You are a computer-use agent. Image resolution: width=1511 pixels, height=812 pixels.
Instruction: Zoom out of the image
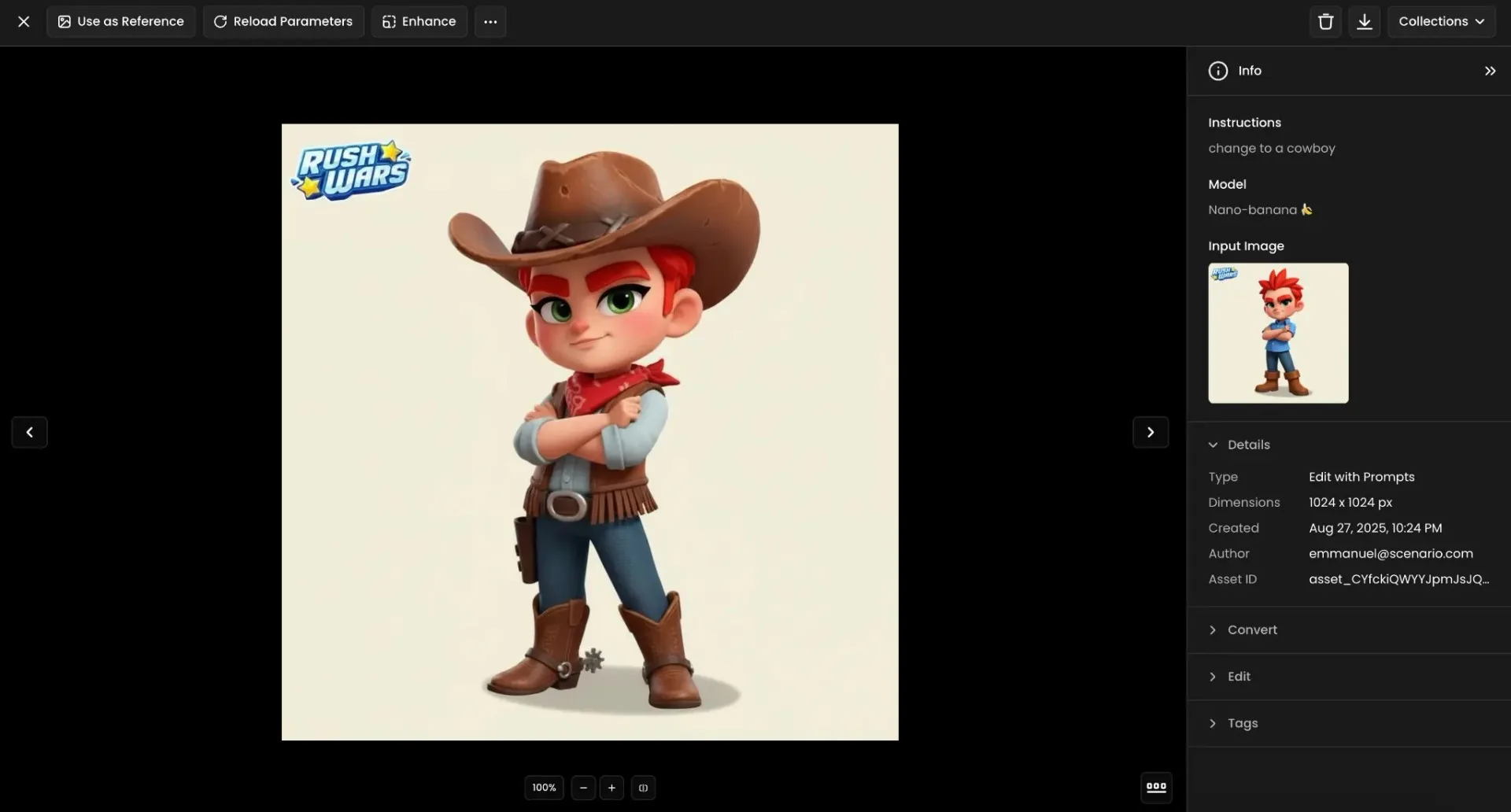(x=582, y=787)
